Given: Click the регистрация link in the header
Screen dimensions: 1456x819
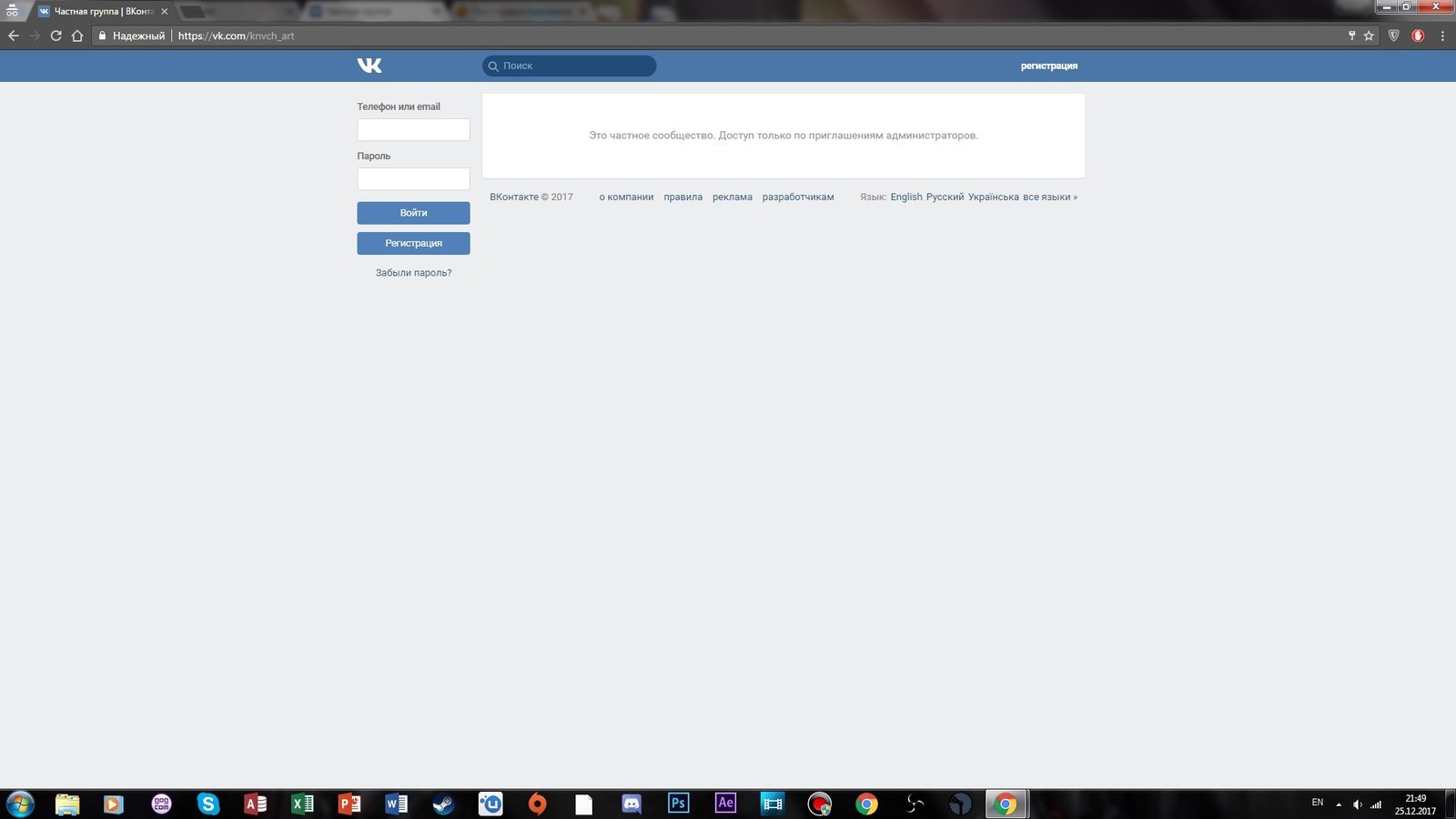Looking at the screenshot, I should click(1049, 66).
